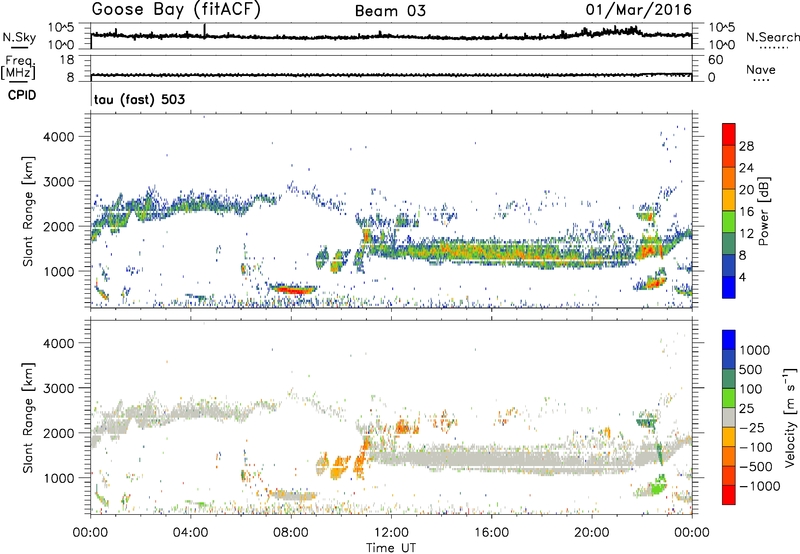Pick the red top segment of the power colorbar
Image resolution: width=800 pixels, height=554 pixels.
(729, 134)
